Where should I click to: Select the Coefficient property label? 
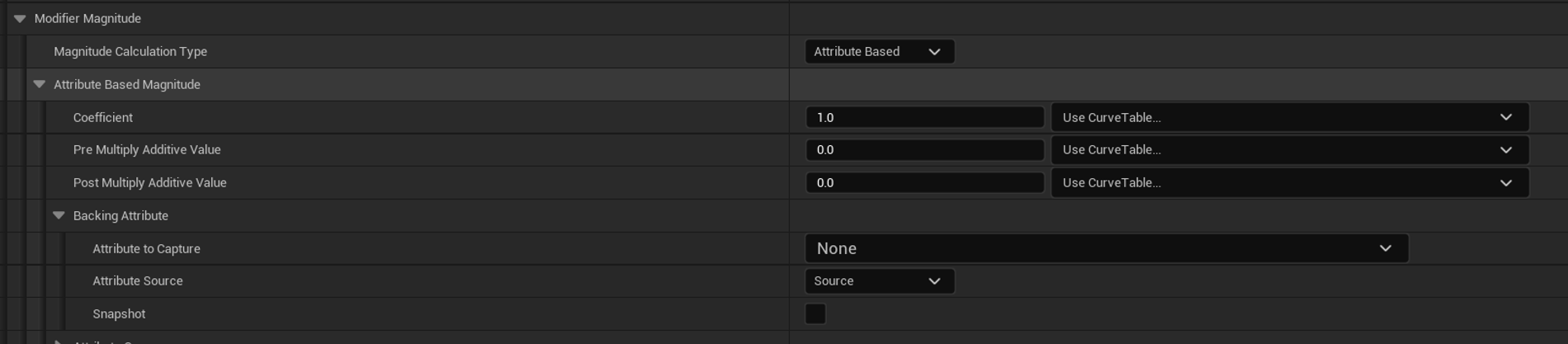tap(102, 117)
